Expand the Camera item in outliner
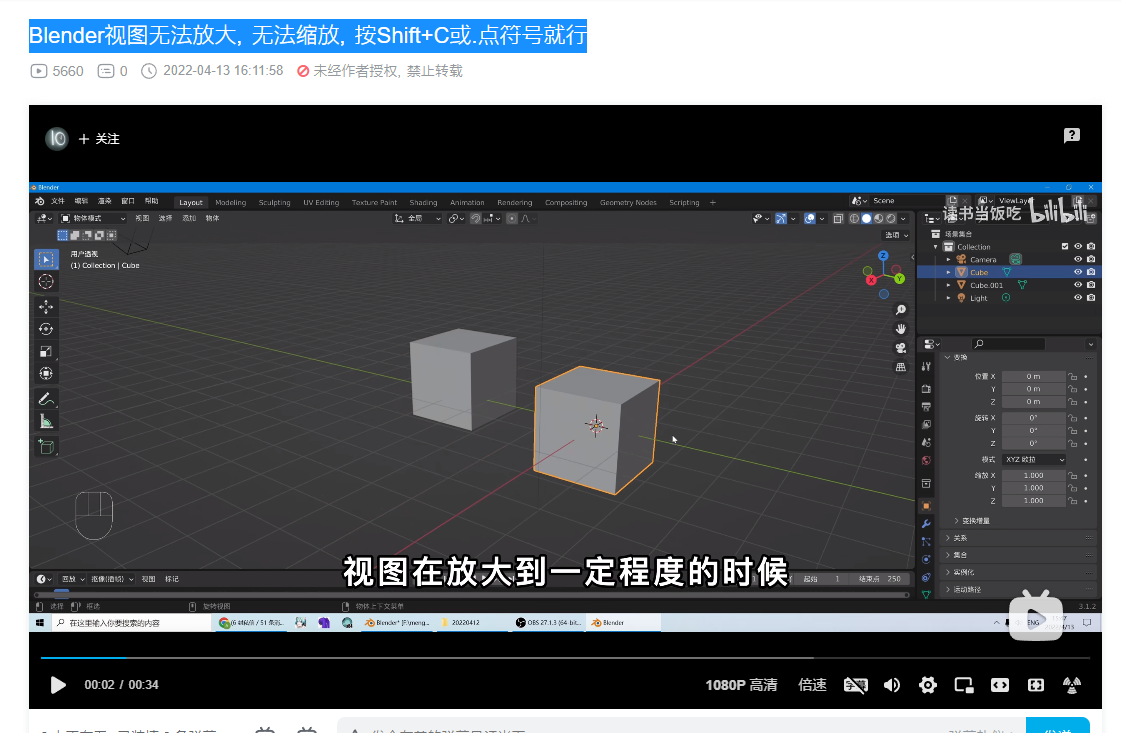This screenshot has width=1121, height=733. tap(949, 260)
